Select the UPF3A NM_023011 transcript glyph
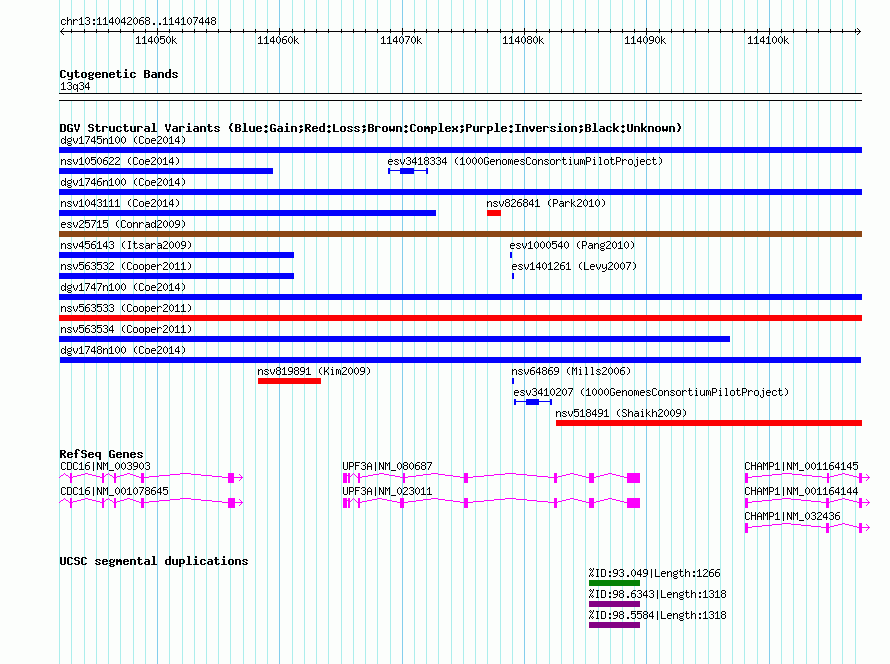Screen dimensions: 890x664 point(492,503)
